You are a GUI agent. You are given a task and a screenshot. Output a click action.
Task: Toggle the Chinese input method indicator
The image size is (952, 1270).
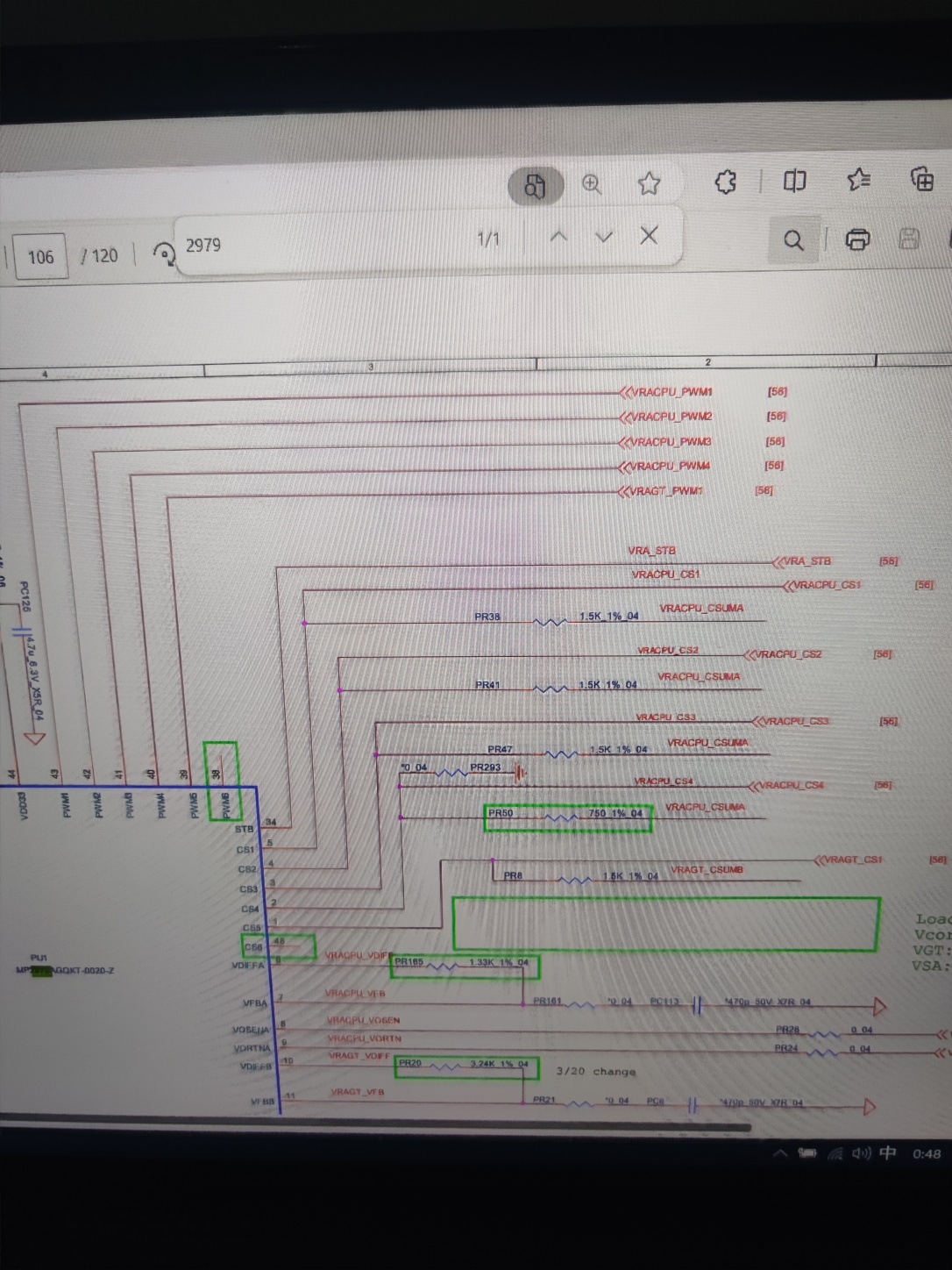887,1152
